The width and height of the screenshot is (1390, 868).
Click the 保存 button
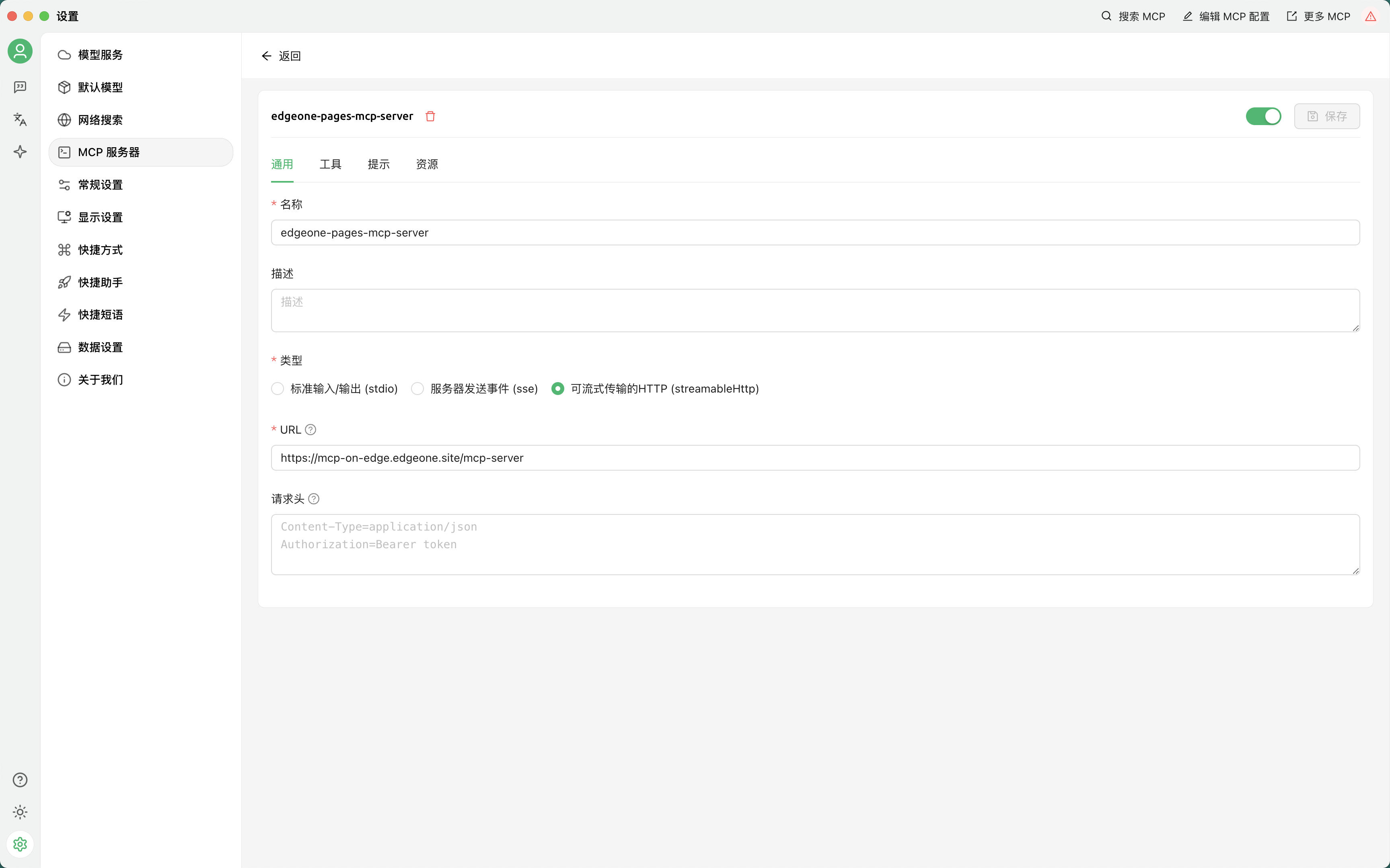click(x=1326, y=116)
